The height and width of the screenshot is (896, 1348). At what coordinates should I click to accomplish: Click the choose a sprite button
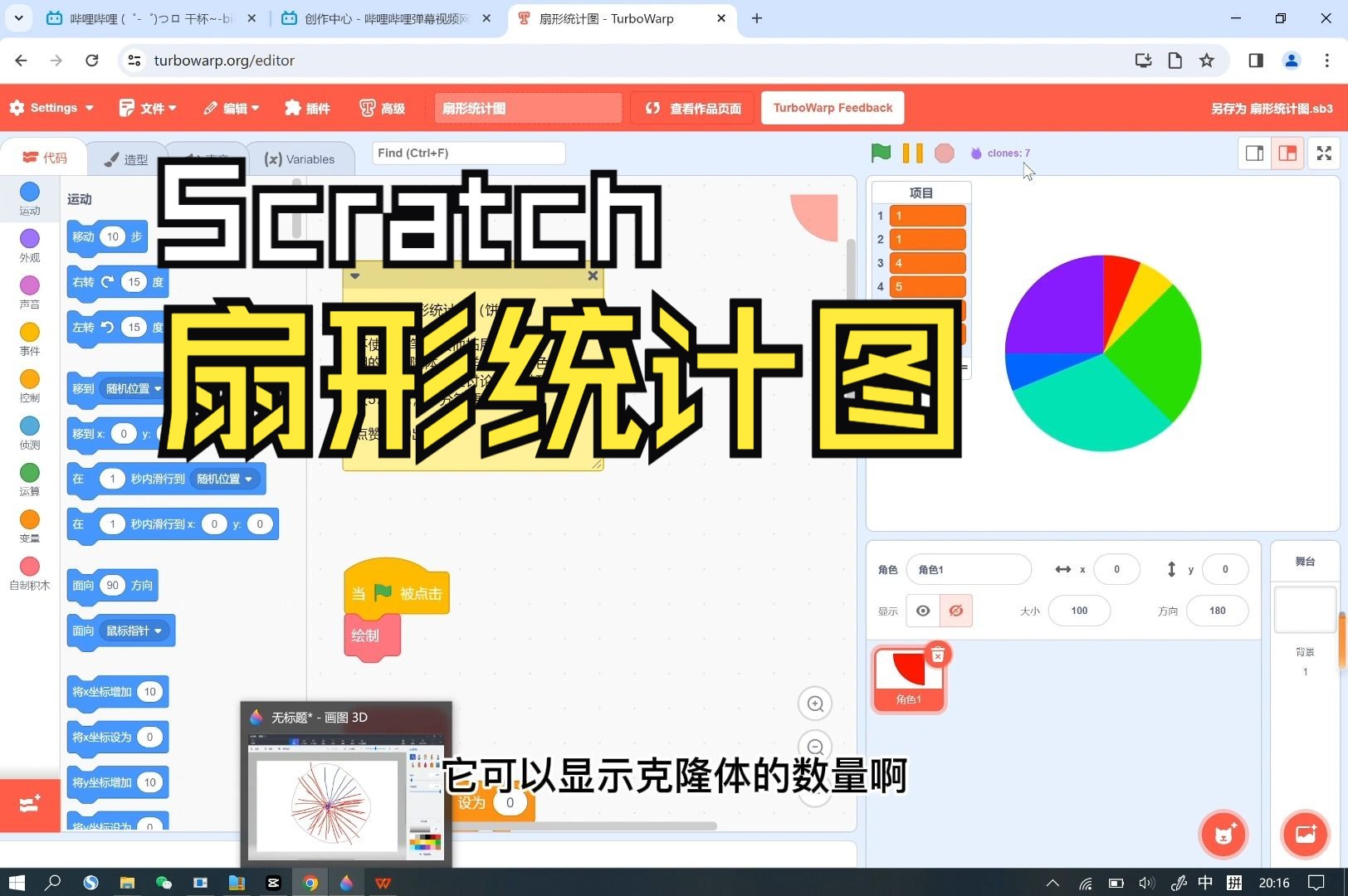1223,834
